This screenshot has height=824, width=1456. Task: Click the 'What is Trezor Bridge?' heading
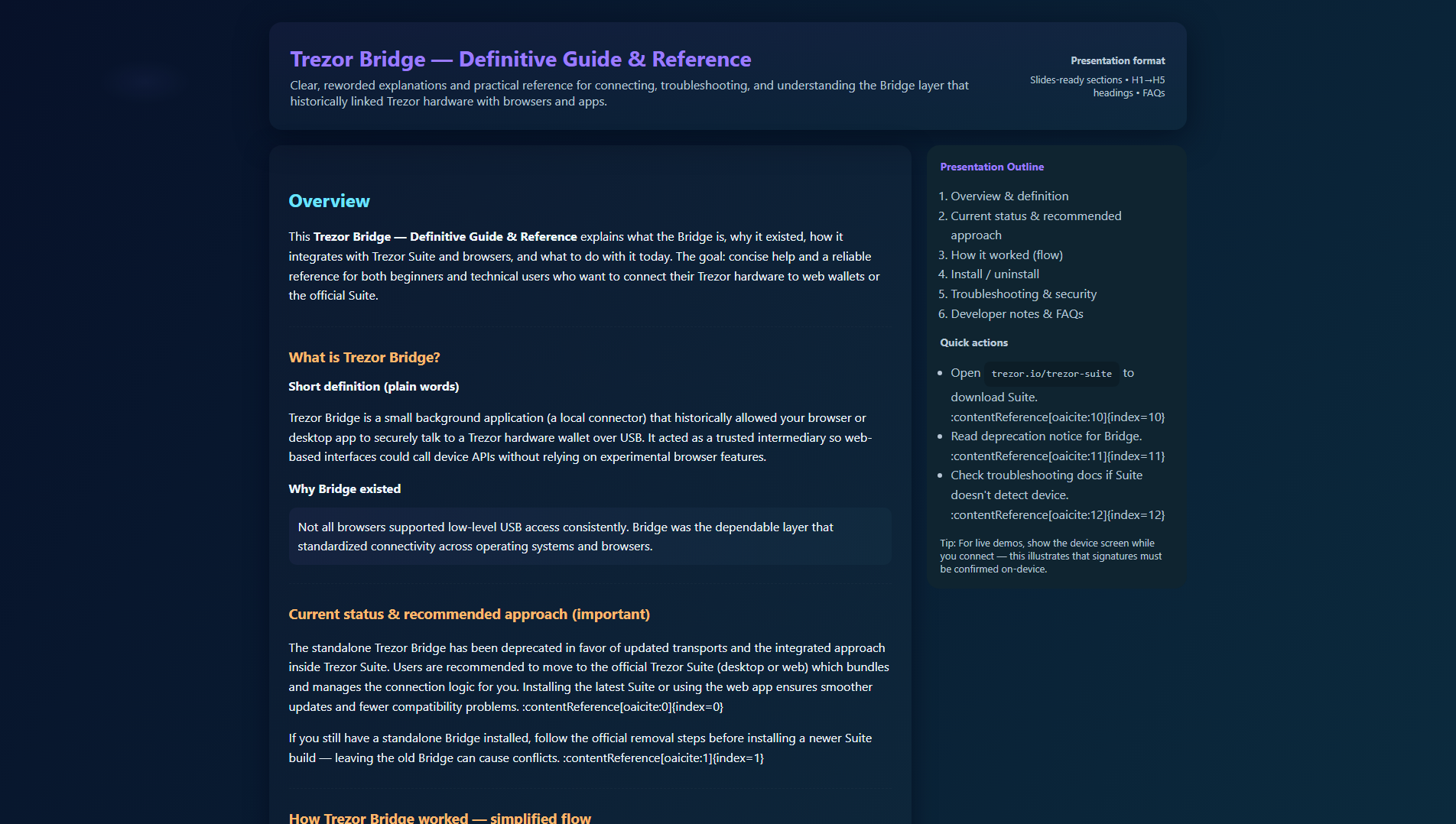click(x=364, y=357)
